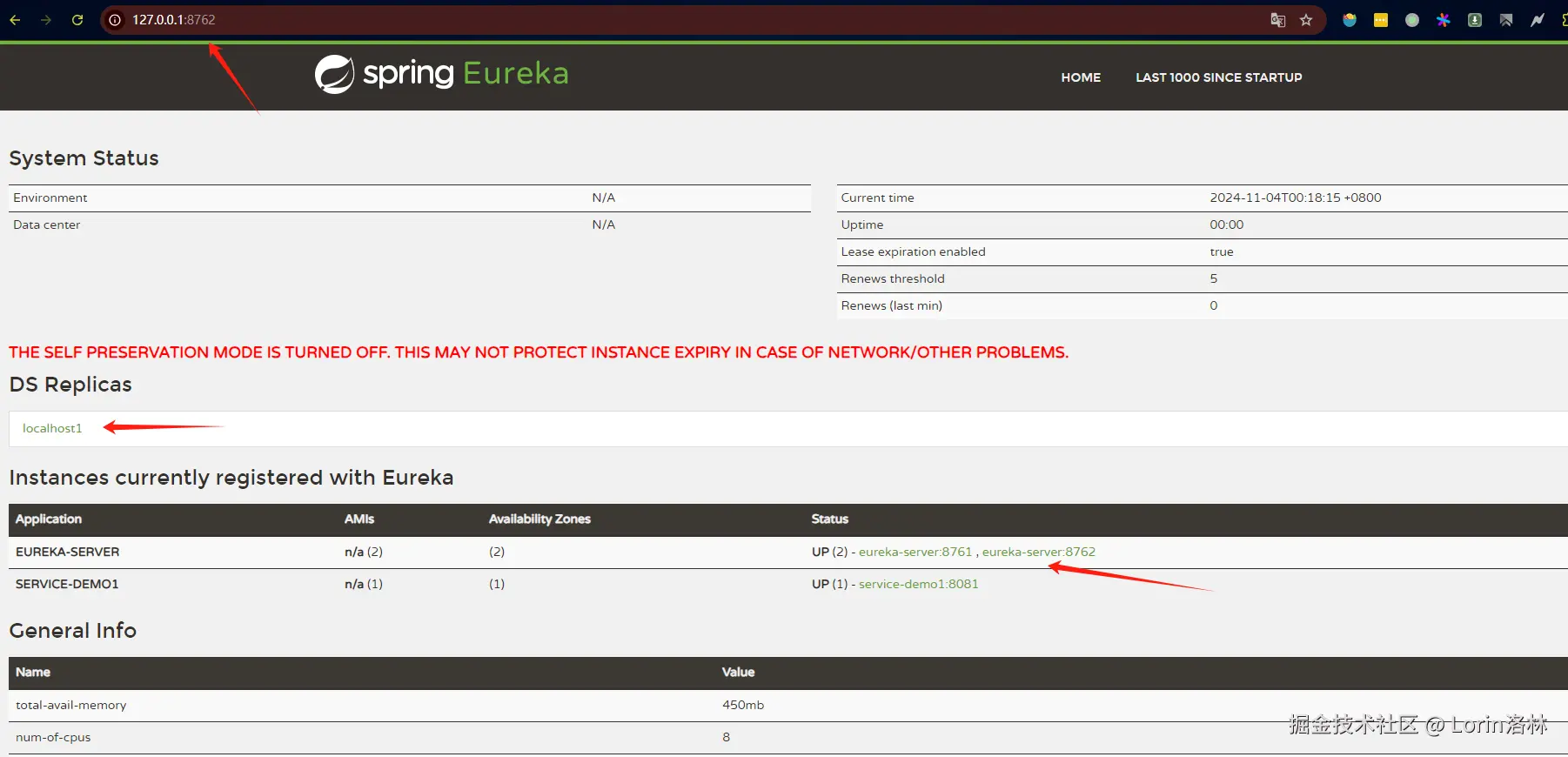Click the DS Replicas heading
Viewport: 1568px width, 757px height.
(x=70, y=385)
